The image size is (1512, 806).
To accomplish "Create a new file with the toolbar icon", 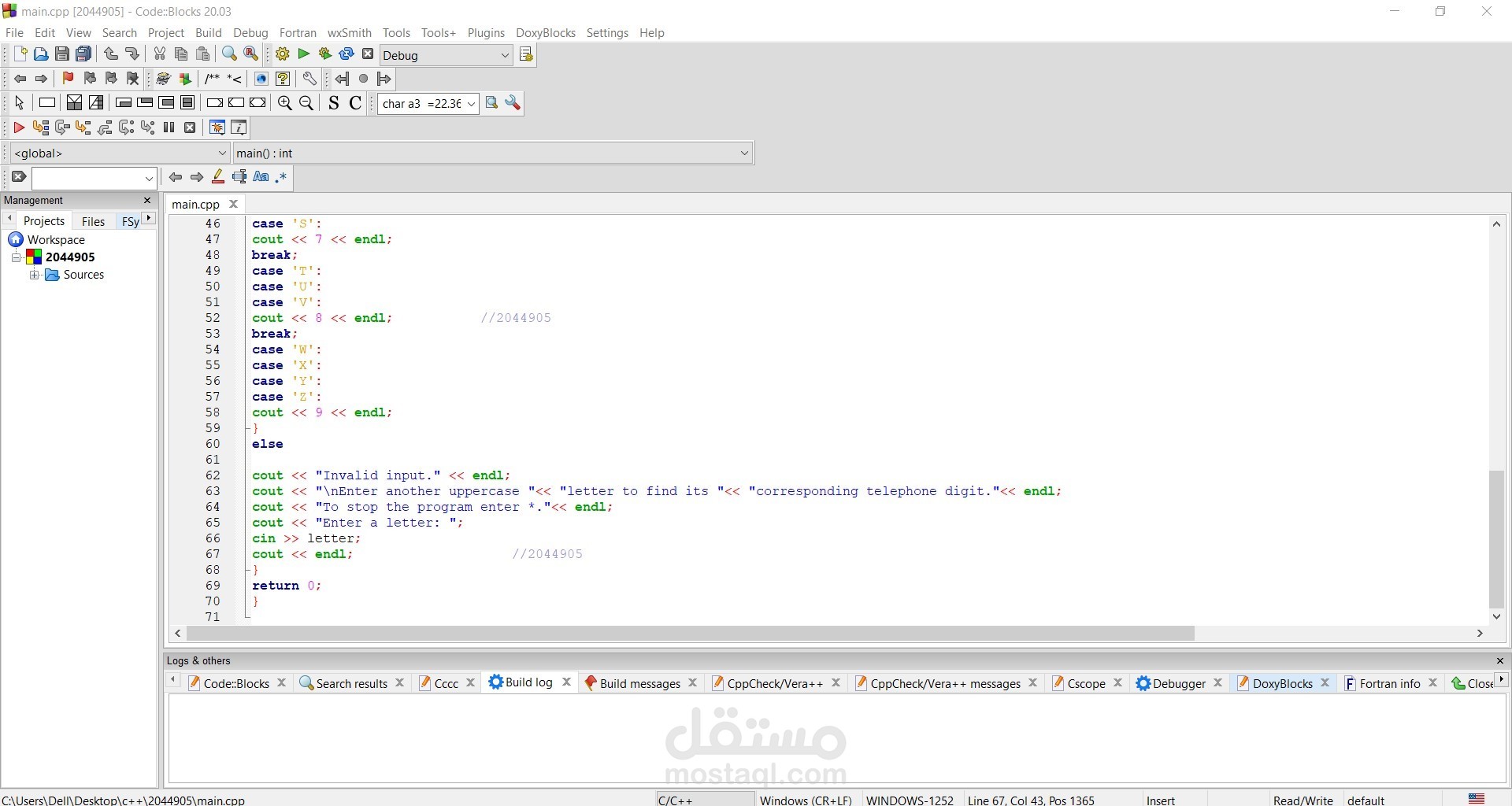I will 20,54.
